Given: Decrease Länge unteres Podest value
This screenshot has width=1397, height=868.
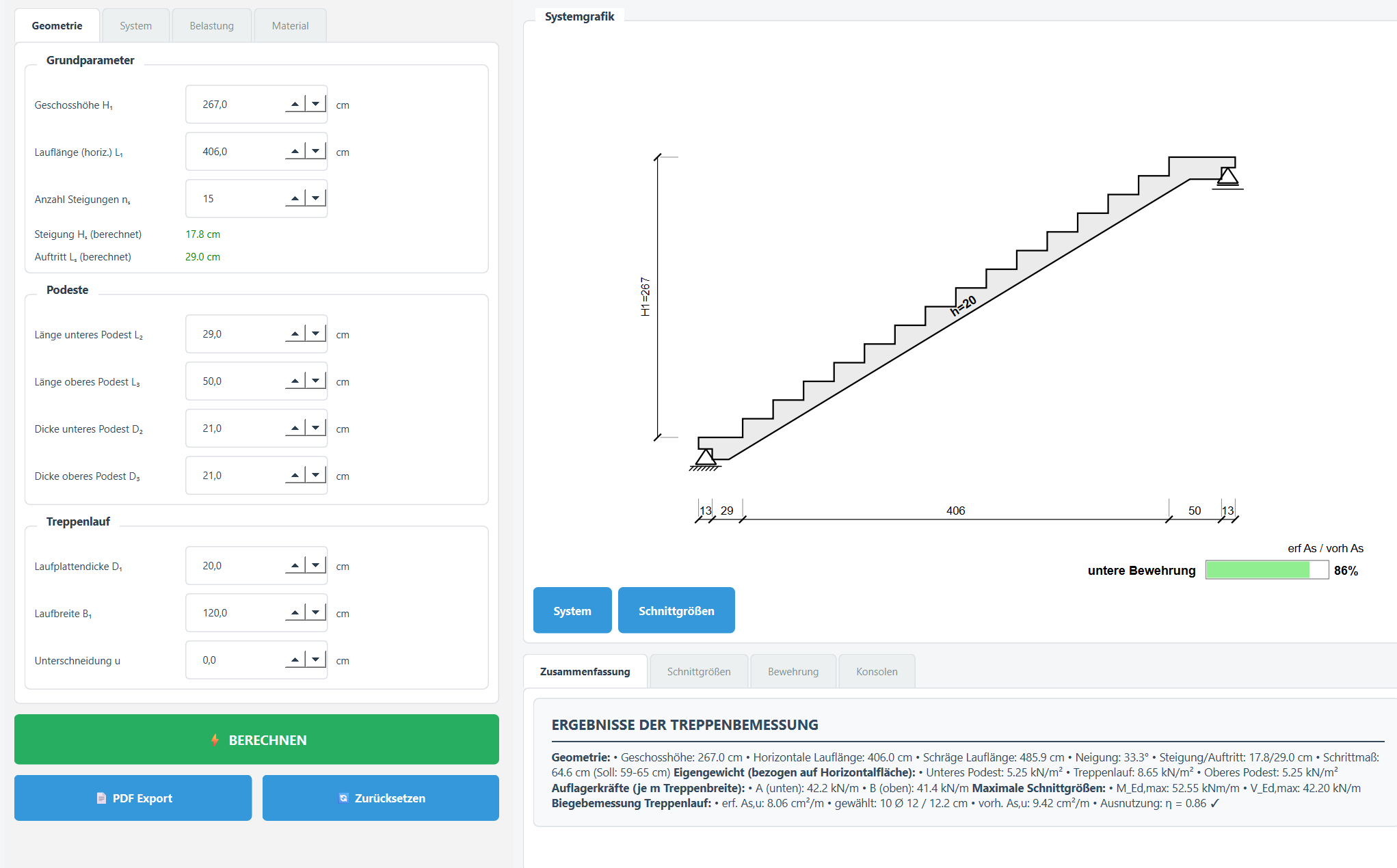Looking at the screenshot, I should tap(315, 334).
